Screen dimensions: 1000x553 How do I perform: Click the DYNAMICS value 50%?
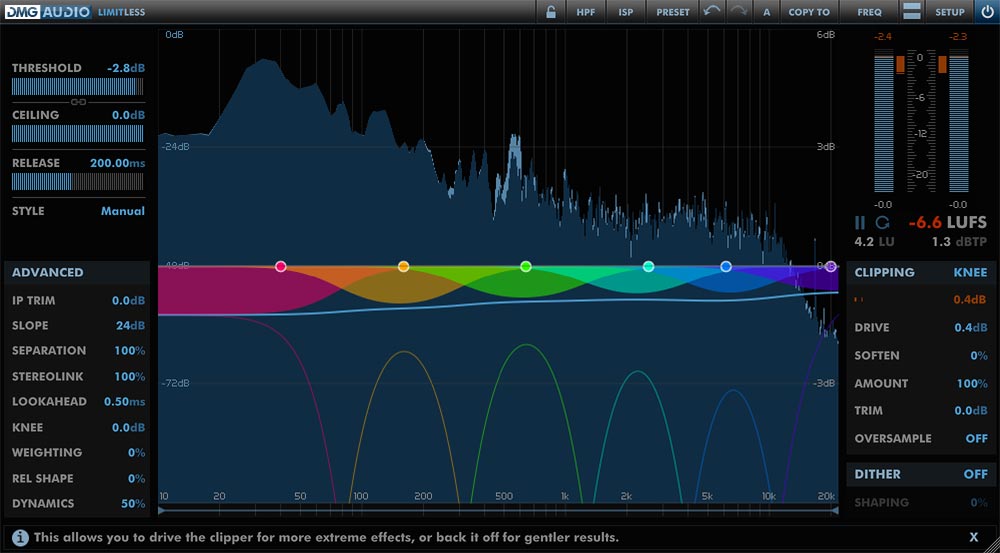133,503
